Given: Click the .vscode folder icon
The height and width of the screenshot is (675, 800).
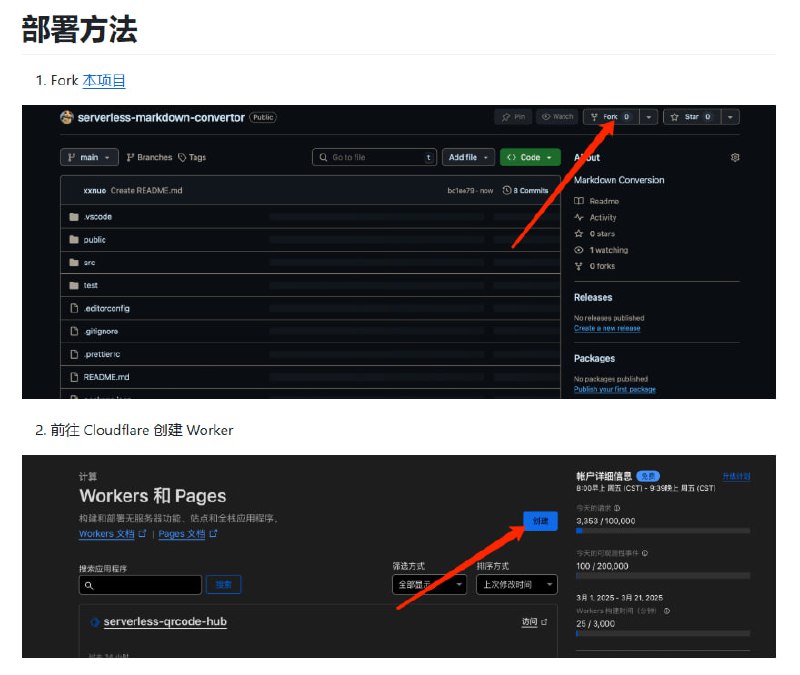Looking at the screenshot, I should point(73,216).
